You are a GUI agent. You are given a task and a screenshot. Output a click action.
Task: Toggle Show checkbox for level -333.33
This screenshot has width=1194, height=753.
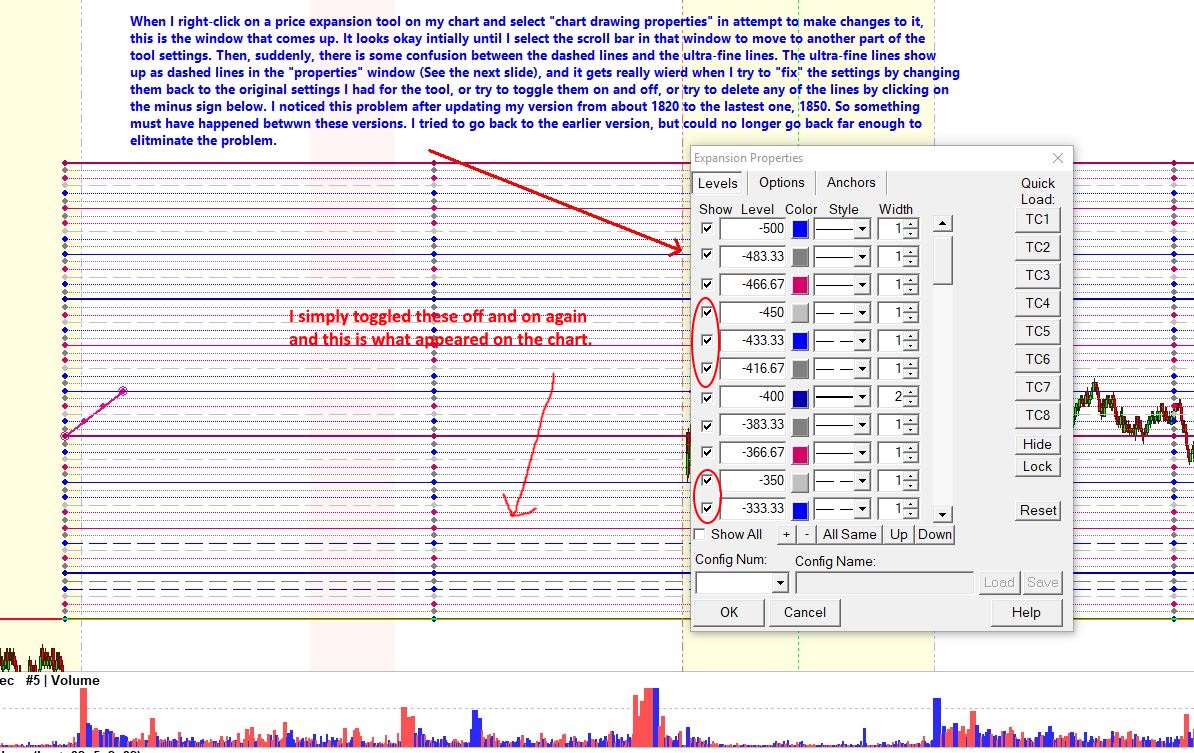pyautogui.click(x=707, y=508)
